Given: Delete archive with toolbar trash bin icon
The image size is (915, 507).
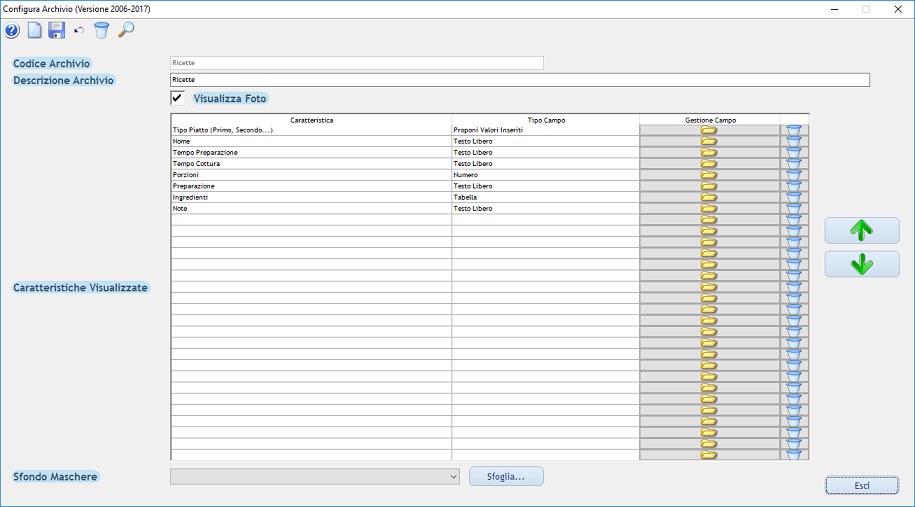Looking at the screenshot, I should click(x=102, y=30).
